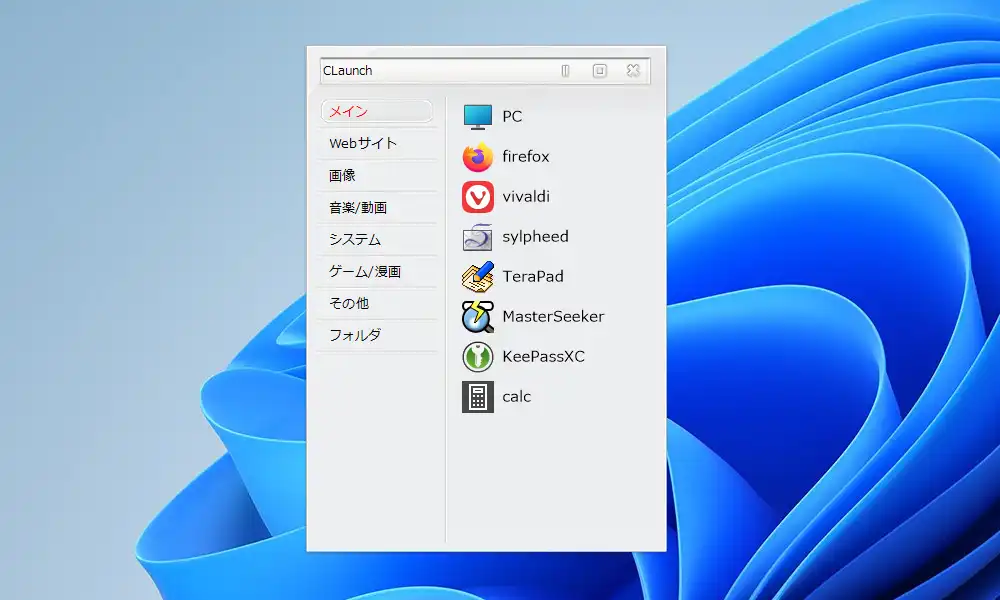Switch to the フォルダ tab

tap(377, 335)
